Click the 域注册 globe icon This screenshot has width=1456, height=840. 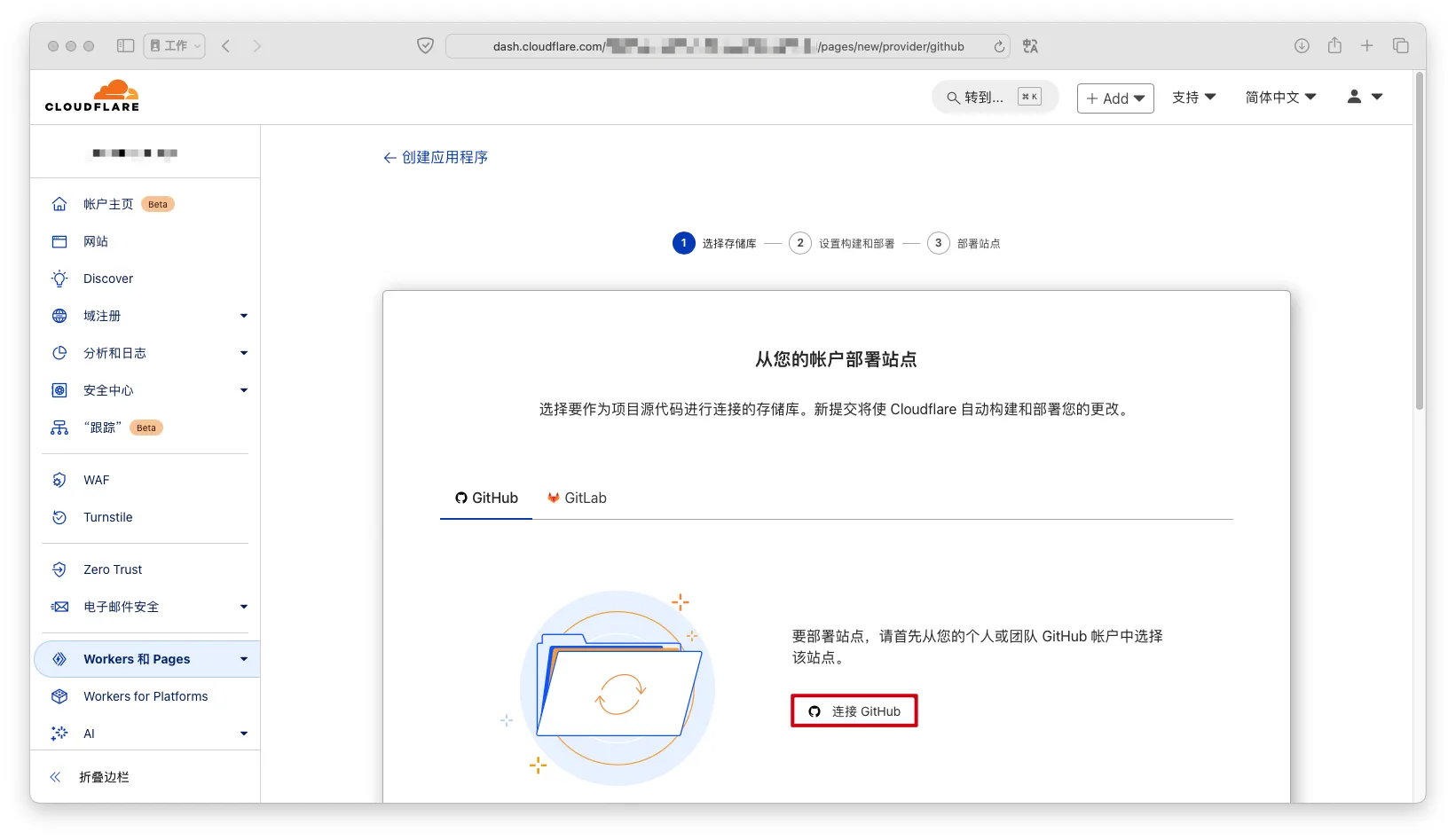[x=59, y=316]
